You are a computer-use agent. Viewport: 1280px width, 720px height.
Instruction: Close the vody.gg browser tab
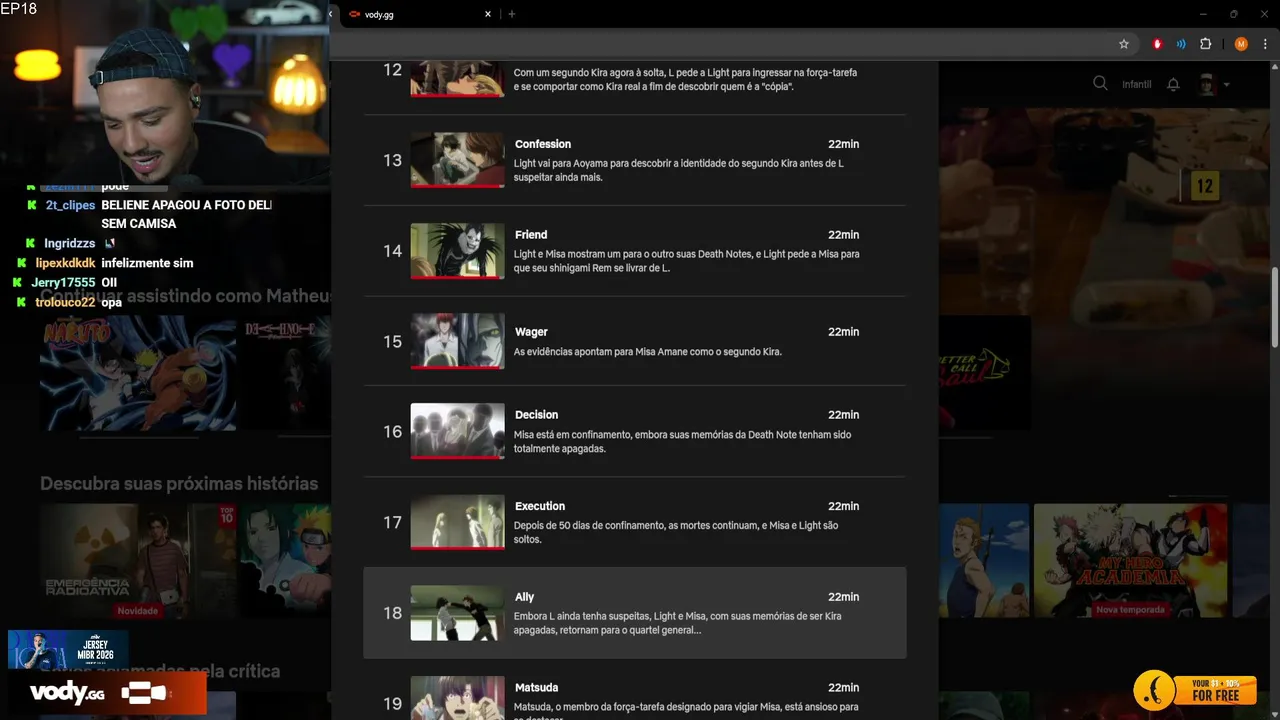(488, 14)
